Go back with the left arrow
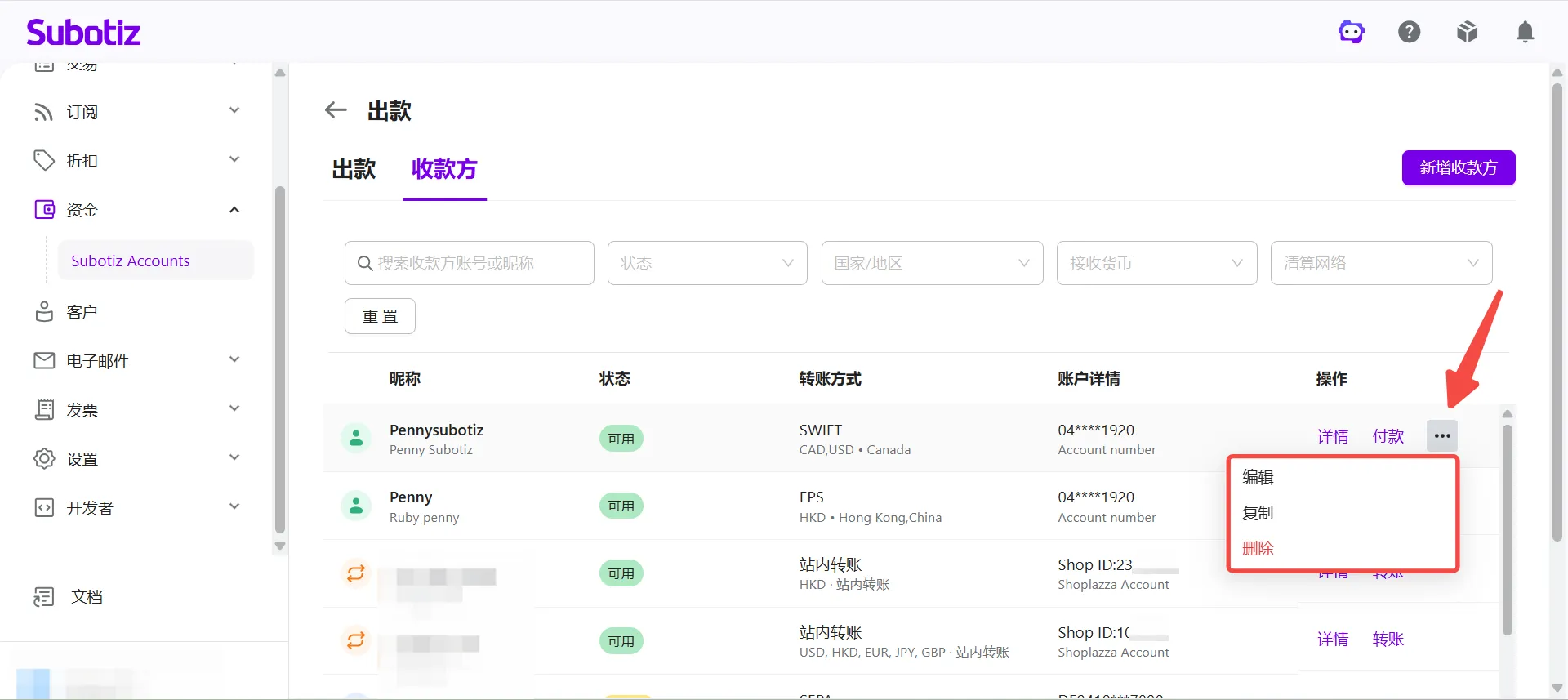The width and height of the screenshot is (1568, 700). (336, 110)
